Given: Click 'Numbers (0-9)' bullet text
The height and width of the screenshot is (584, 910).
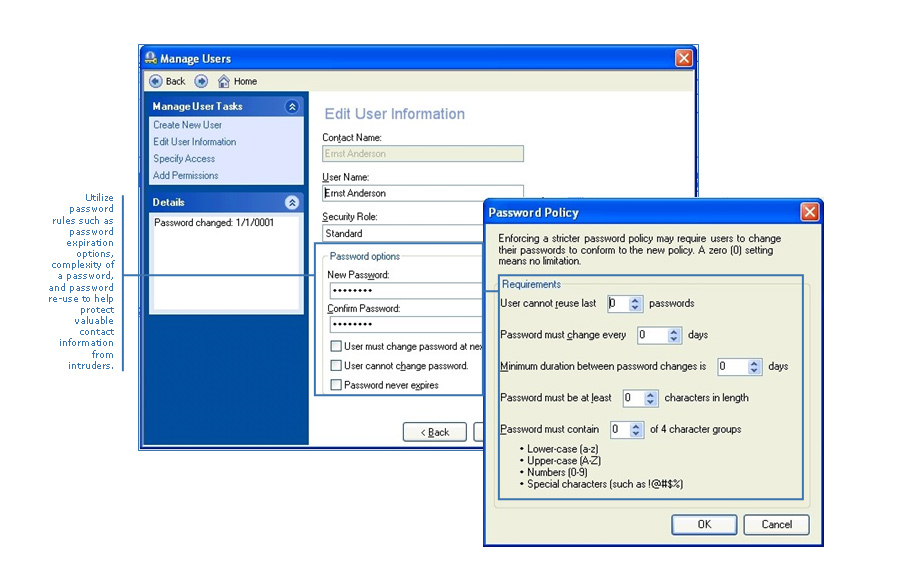Looking at the screenshot, I should 557,473.
